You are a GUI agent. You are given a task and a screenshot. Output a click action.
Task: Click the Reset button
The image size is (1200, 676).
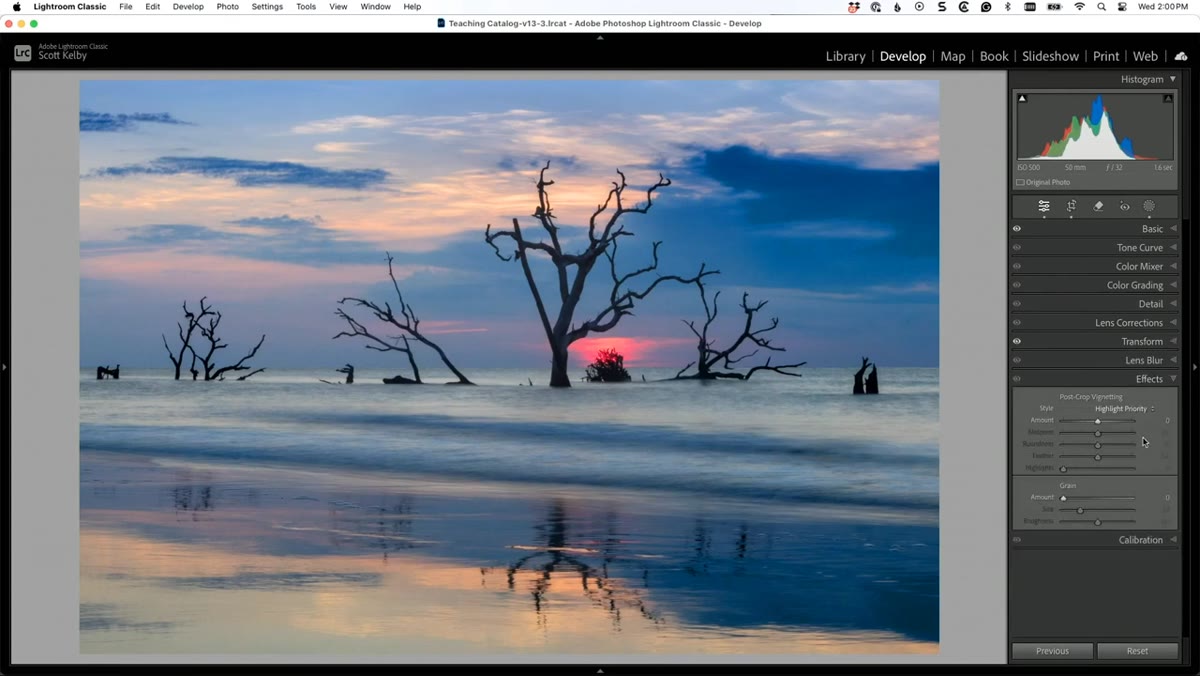(1137, 651)
